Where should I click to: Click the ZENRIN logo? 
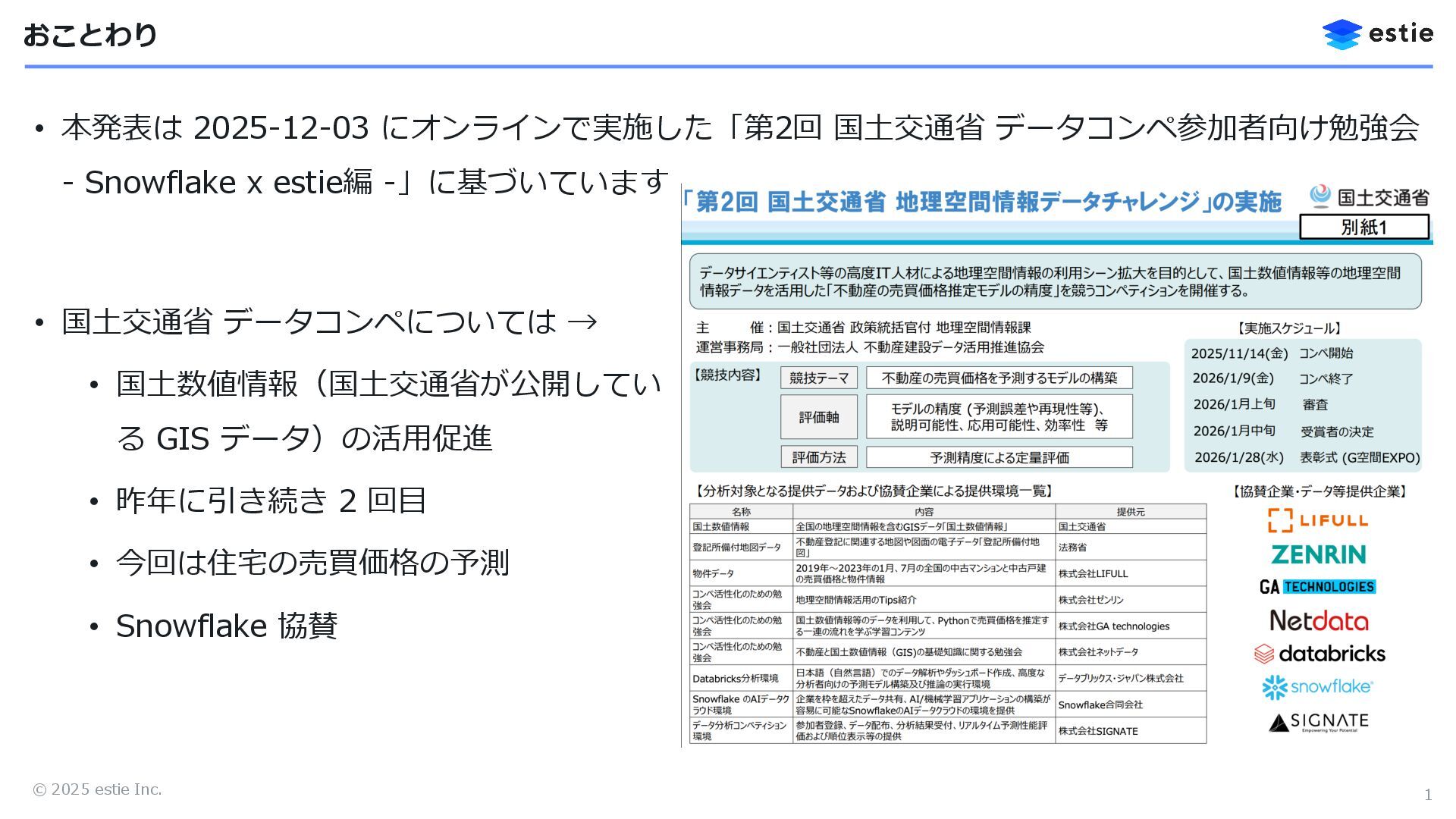1319,554
